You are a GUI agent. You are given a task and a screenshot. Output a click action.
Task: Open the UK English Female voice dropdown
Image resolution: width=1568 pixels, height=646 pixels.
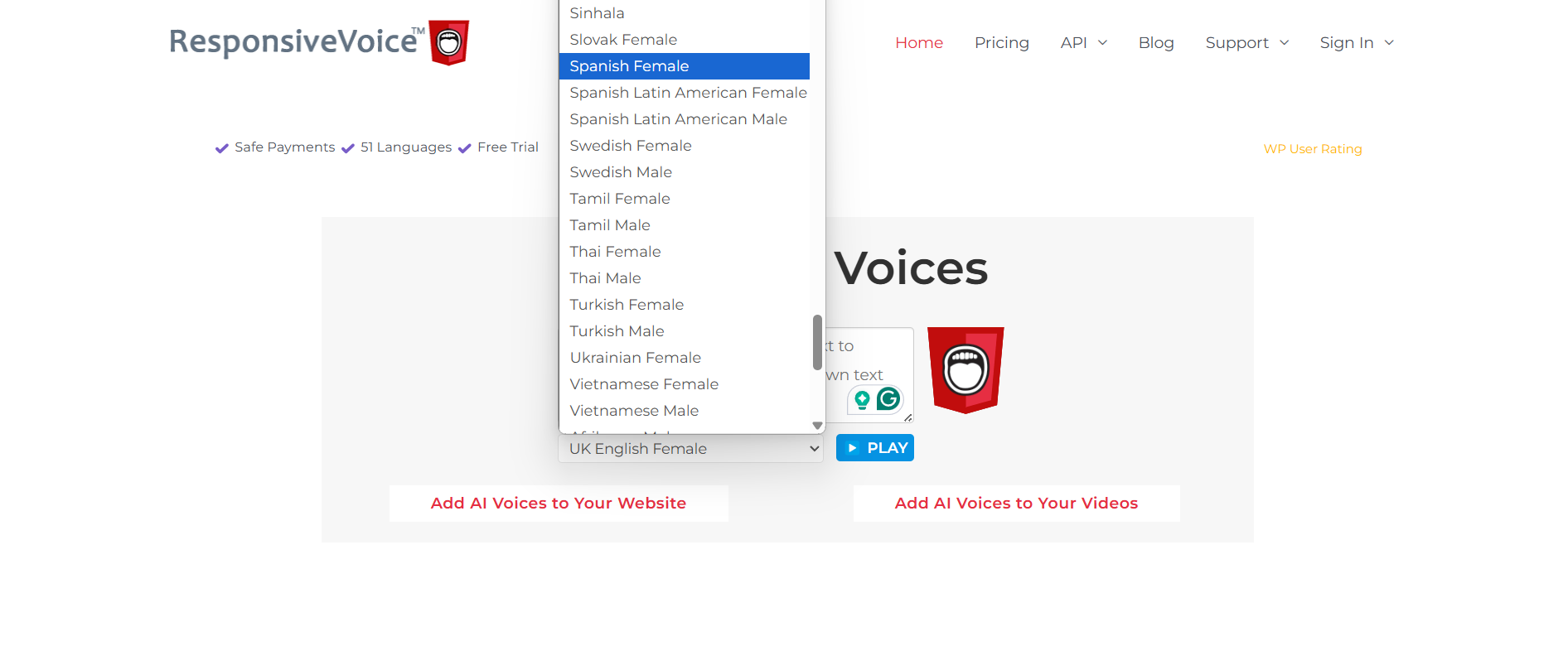point(691,448)
